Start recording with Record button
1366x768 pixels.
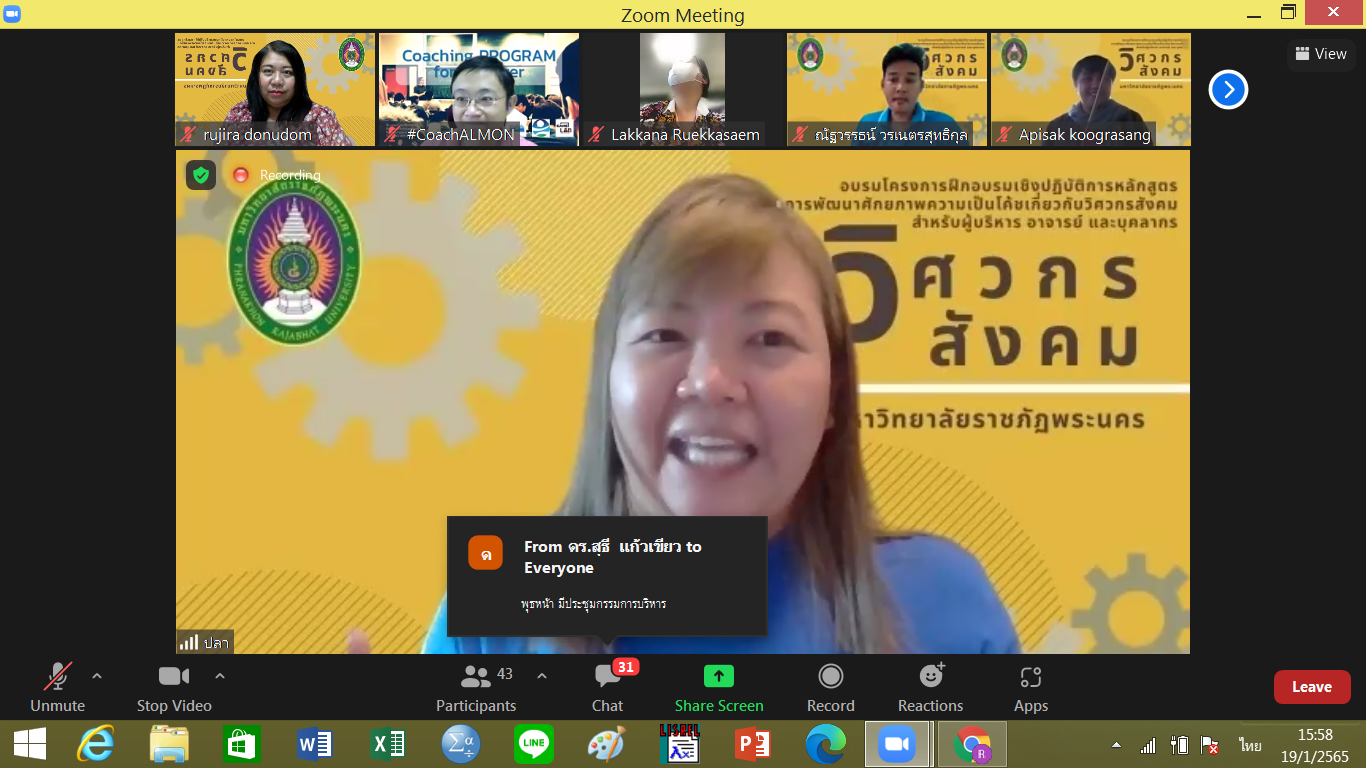point(831,687)
